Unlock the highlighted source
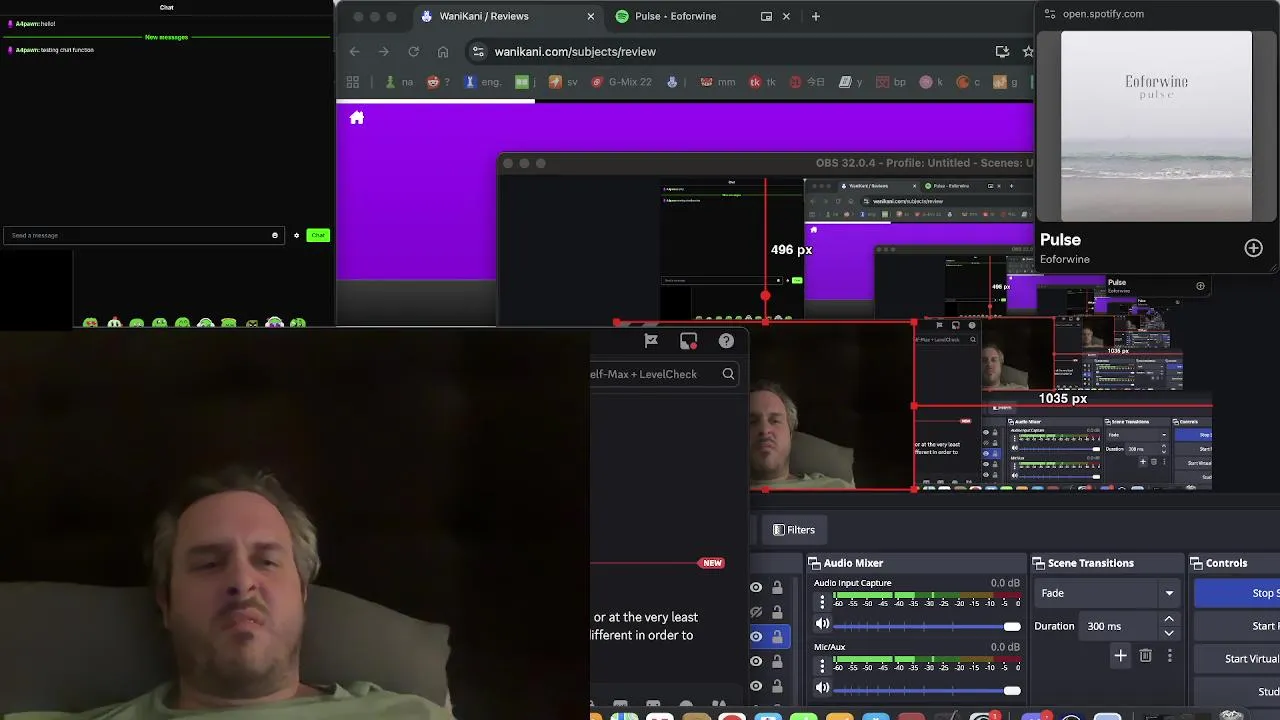 coord(777,636)
